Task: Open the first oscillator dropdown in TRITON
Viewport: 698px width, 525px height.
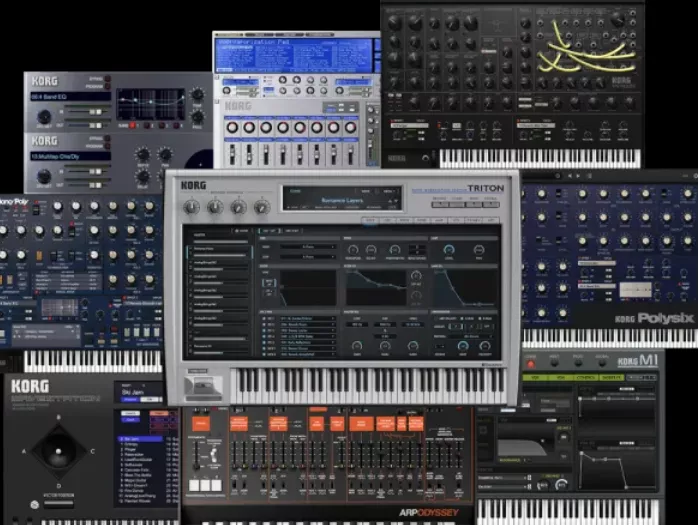Action: click(307, 246)
